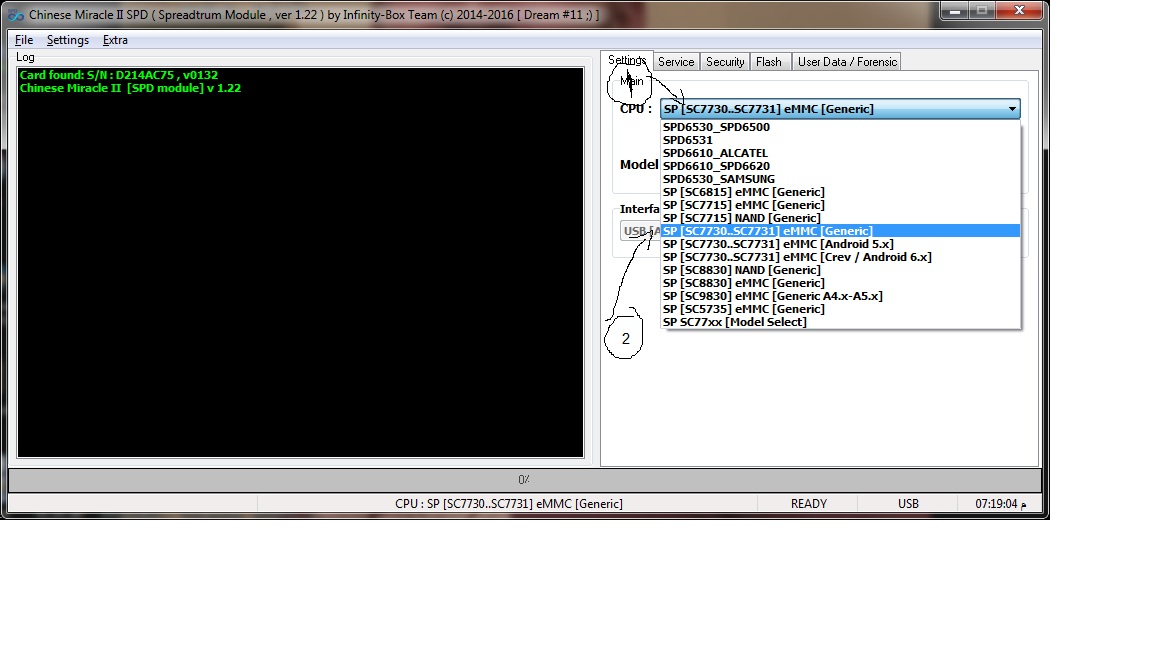The width and height of the screenshot is (1152, 648).
Task: Choose SP [SC7730..SC7731] eMMC [Android 5.x]
Action: (840, 244)
